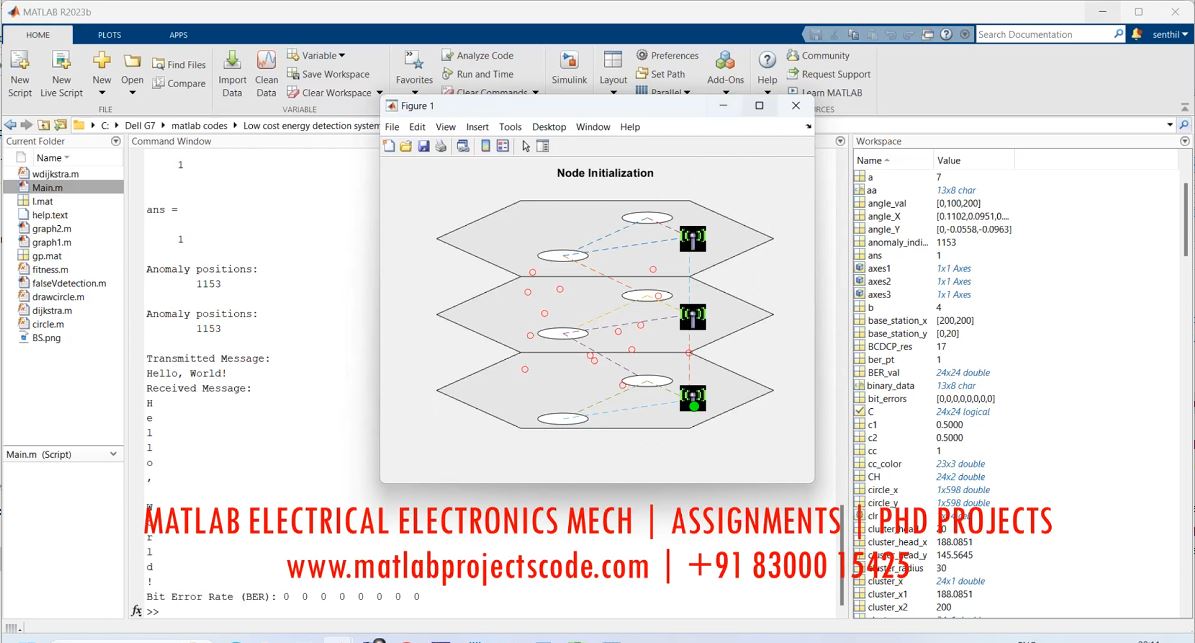Open the Tools menu in Figure 1
Viewport: 1195px width, 643px height.
(x=510, y=127)
